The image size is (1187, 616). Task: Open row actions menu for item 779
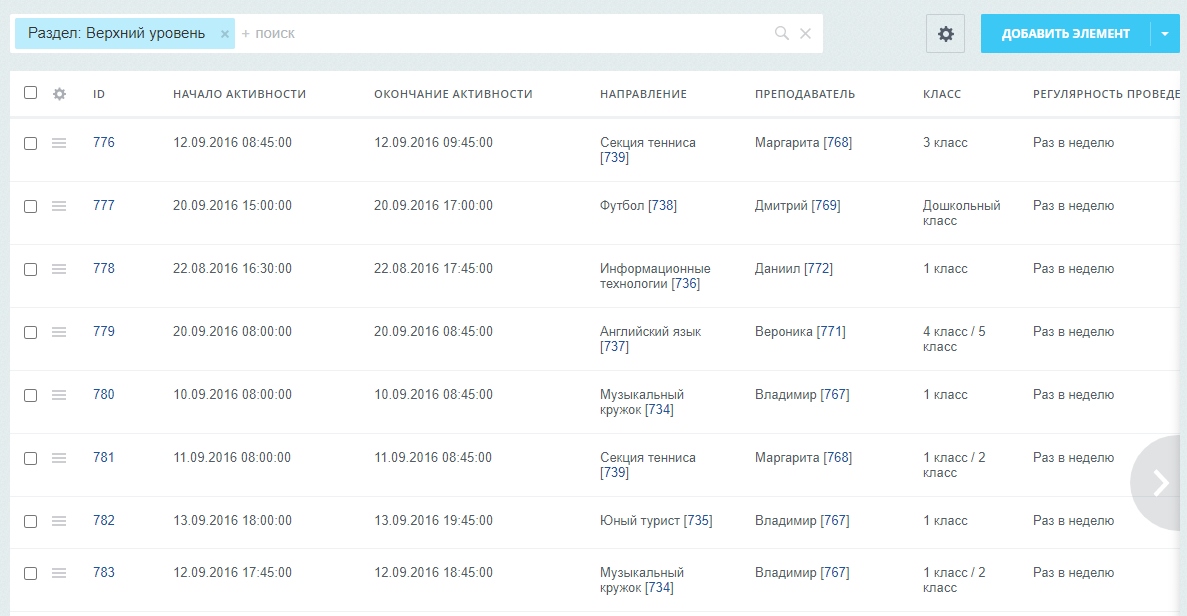(x=59, y=331)
